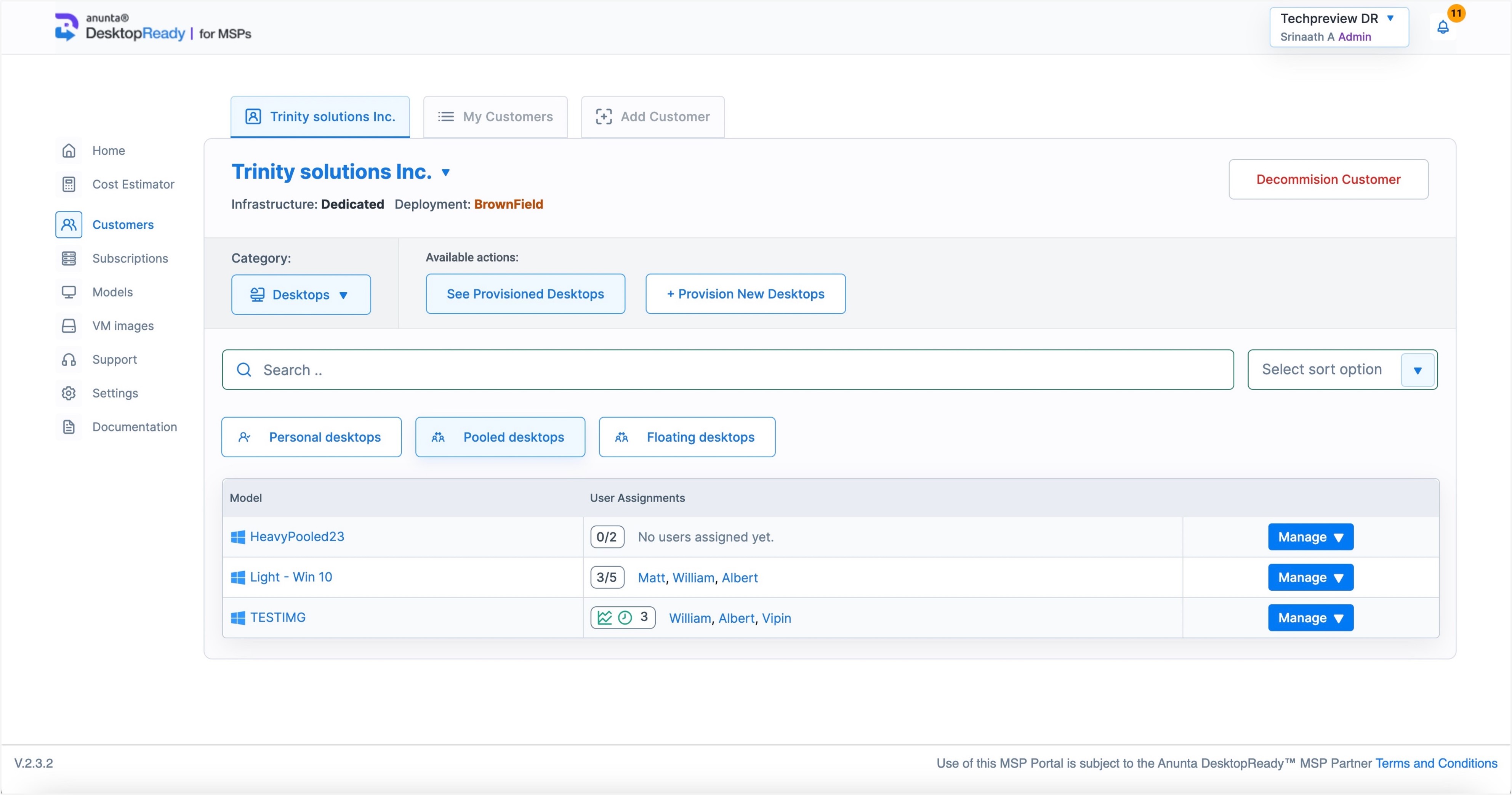The width and height of the screenshot is (1512, 795).
Task: Select the Pooled desktops filter
Action: [x=500, y=437]
